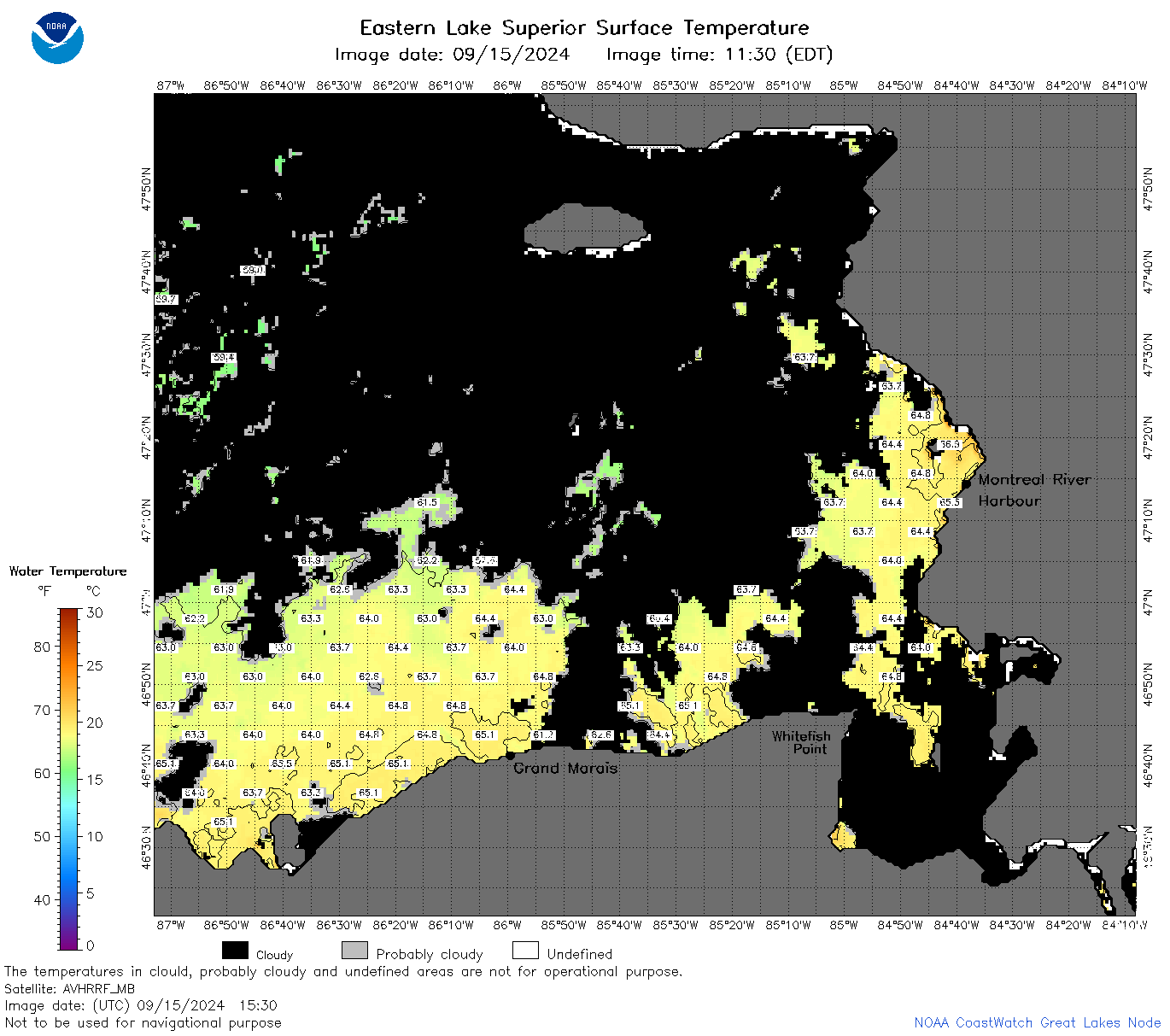Click the gray island in the cloudy lake area

[x=584, y=229]
